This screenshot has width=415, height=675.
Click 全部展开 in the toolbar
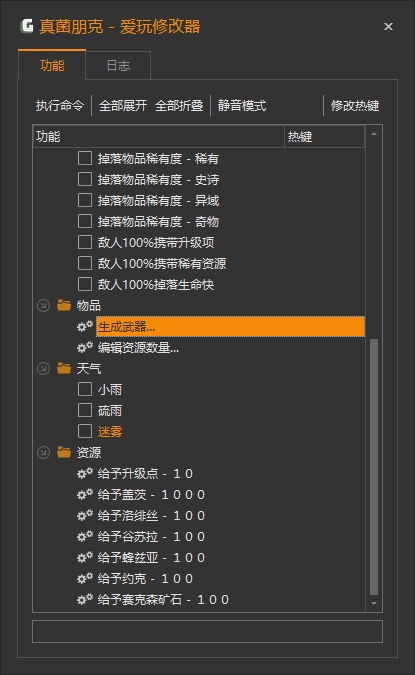tap(123, 105)
